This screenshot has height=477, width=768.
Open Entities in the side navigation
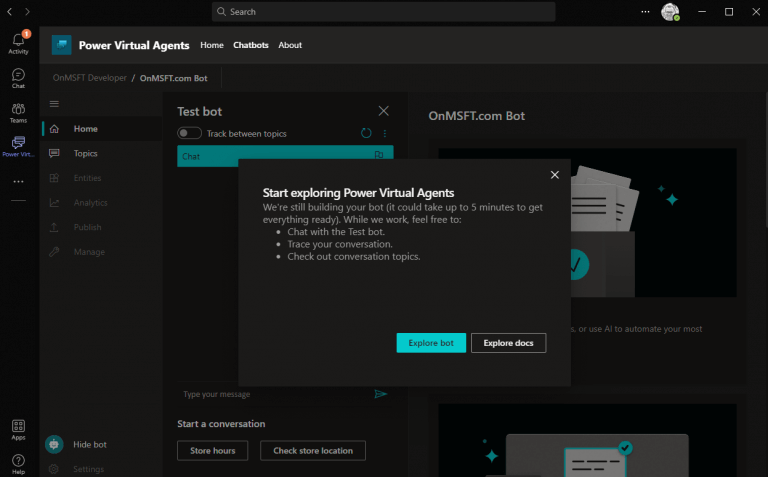pos(102,178)
